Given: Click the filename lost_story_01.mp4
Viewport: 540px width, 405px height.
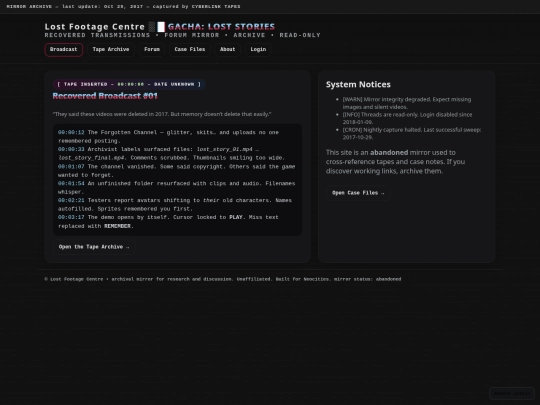Looking at the screenshot, I should tap(225, 149).
